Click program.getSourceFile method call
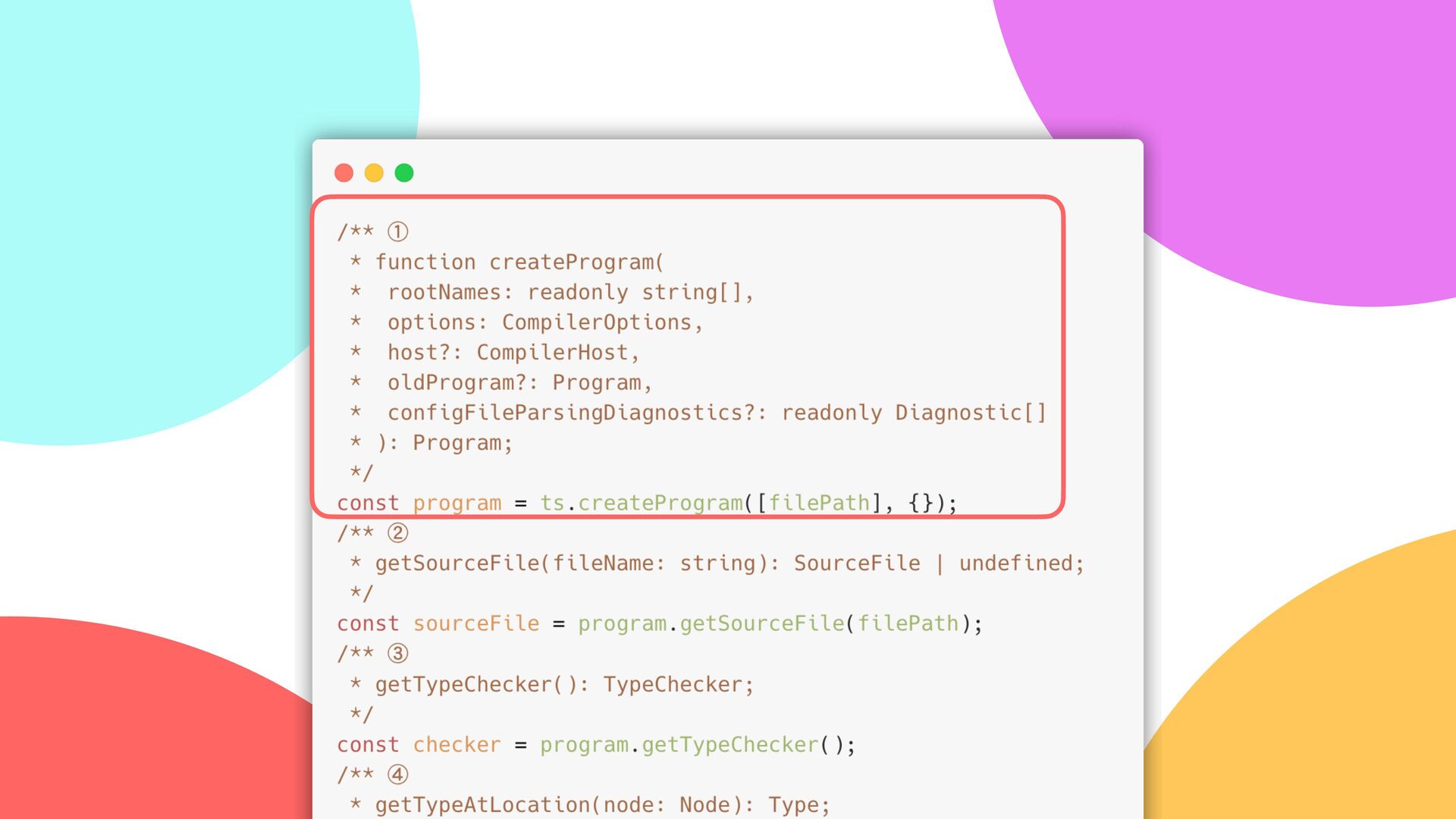Viewport: 1456px width, 819px height. point(761,623)
